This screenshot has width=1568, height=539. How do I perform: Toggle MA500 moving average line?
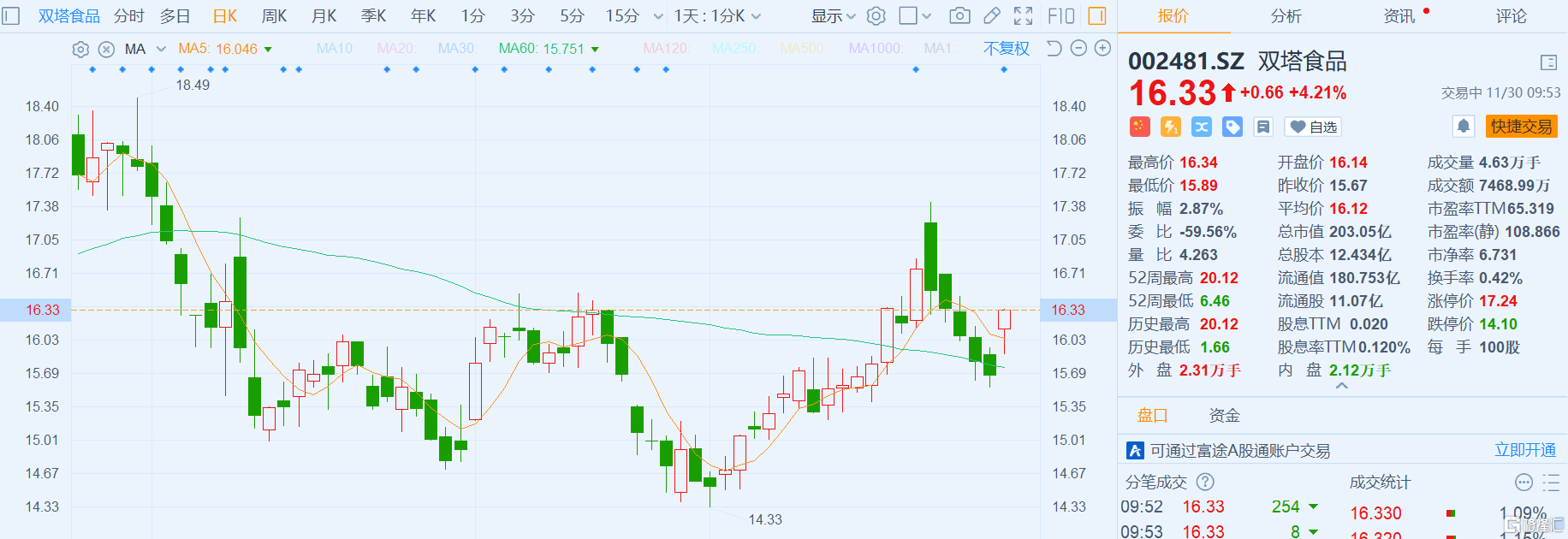point(803,49)
